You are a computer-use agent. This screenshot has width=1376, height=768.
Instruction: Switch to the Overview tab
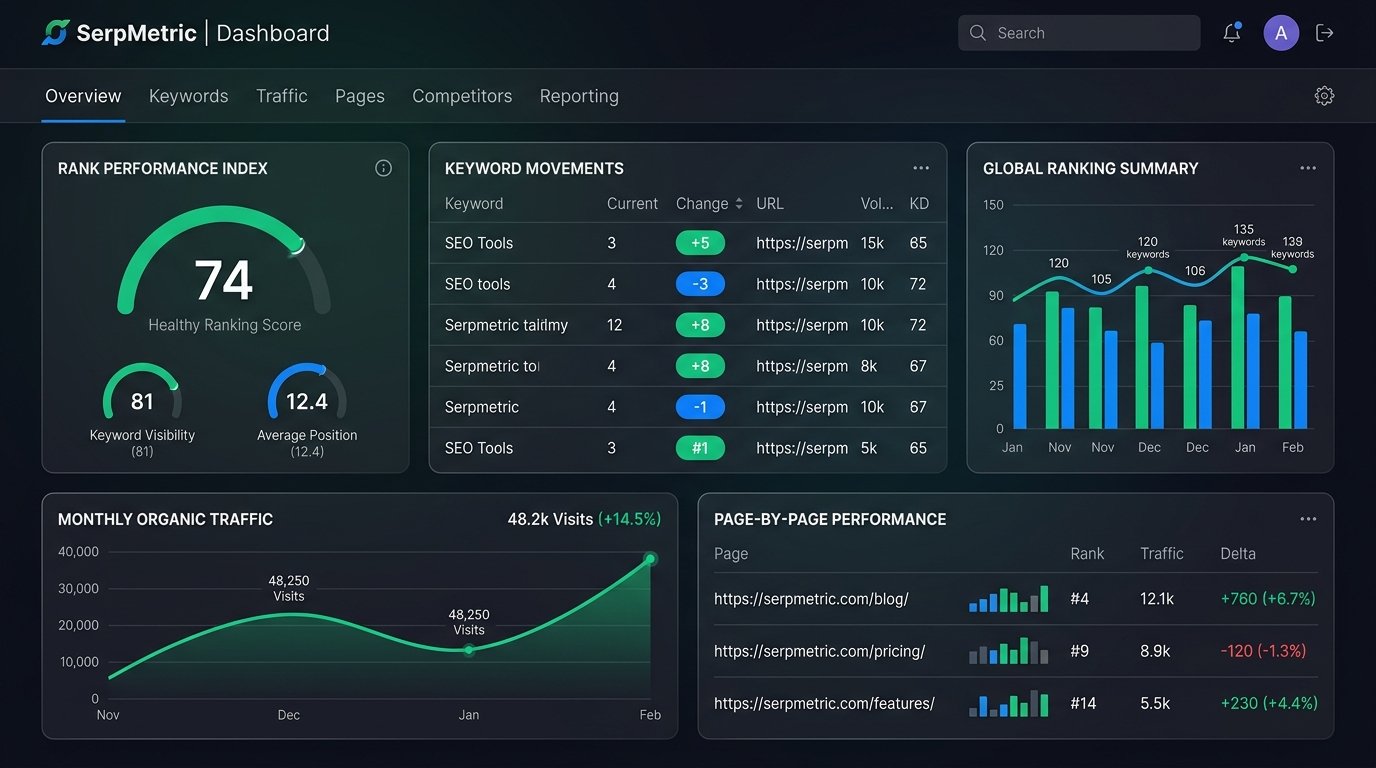pyautogui.click(x=83, y=96)
